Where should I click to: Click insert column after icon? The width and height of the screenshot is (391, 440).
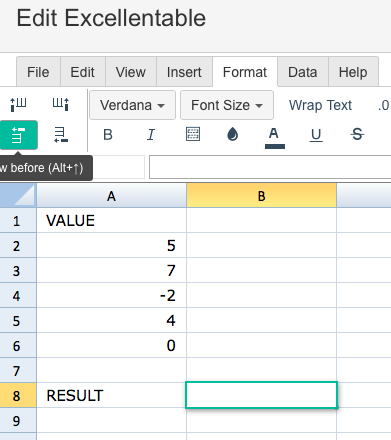click(61, 104)
